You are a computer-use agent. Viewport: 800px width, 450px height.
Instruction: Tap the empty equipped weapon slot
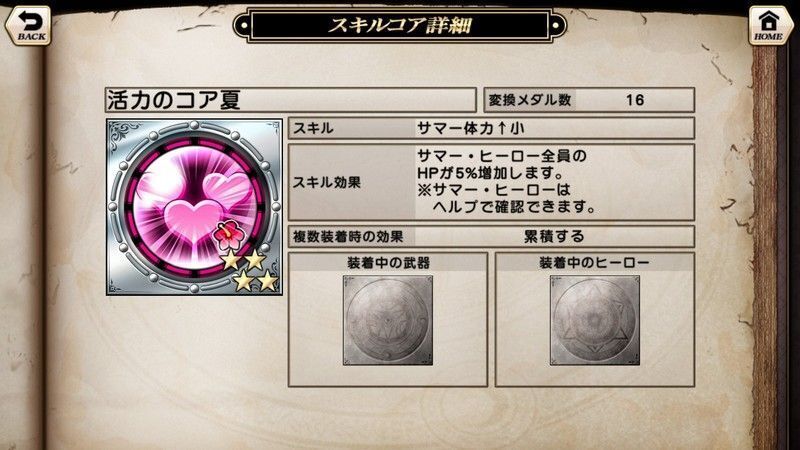388,320
